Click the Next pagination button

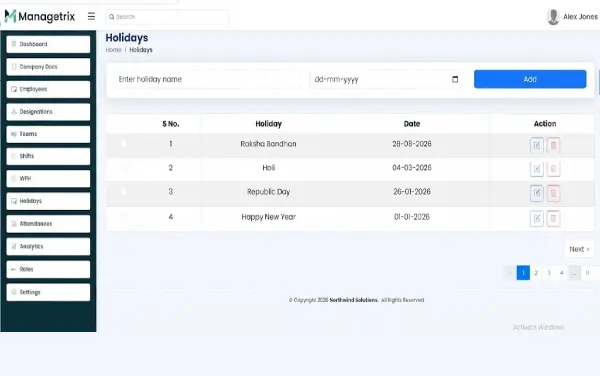(x=579, y=249)
